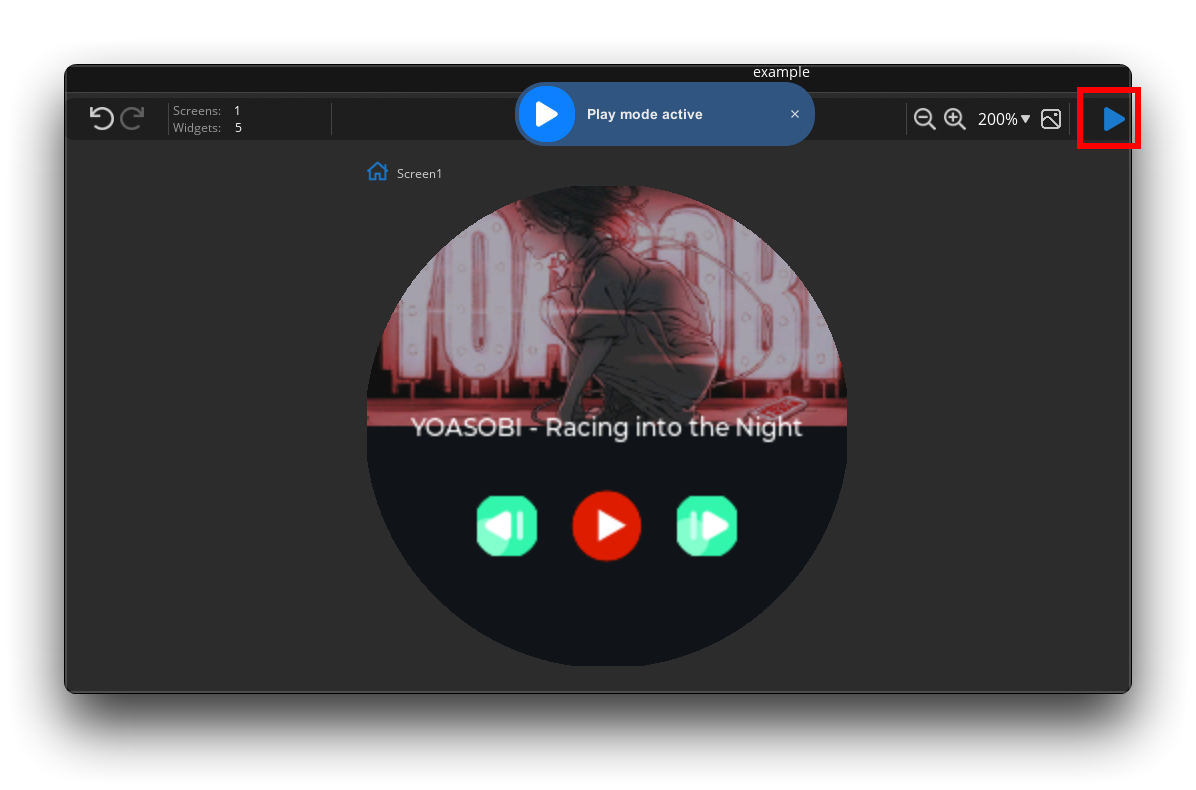This screenshot has height=790, width=1196.
Task: Click the red play button on watch
Action: click(x=606, y=526)
